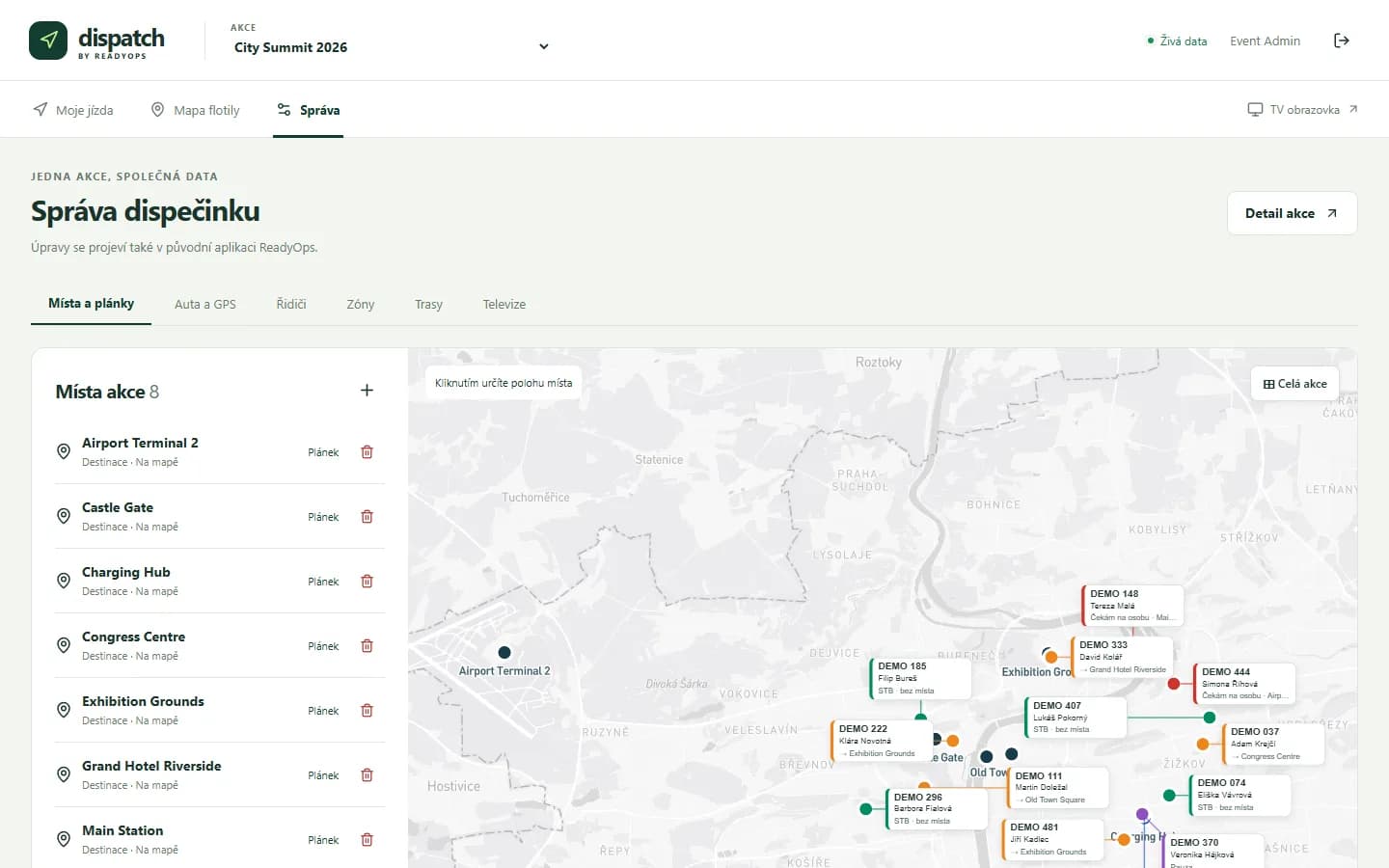
Task: Open Plánek for Grand Hotel Riverside
Action: pyautogui.click(x=323, y=775)
